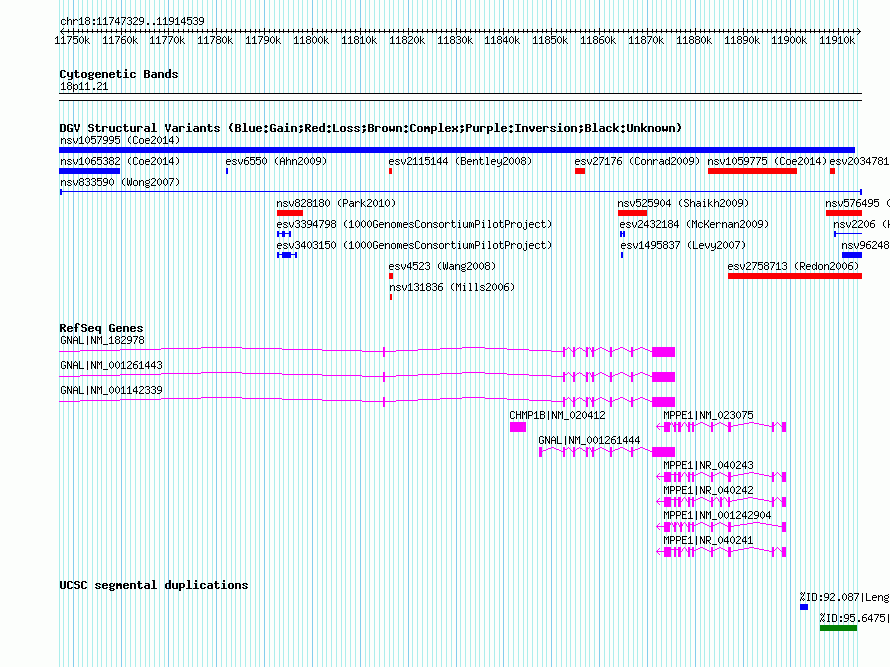This screenshot has width=890, height=667.
Task: Select the Cytogenetic Bands track title
Action: 119,74
